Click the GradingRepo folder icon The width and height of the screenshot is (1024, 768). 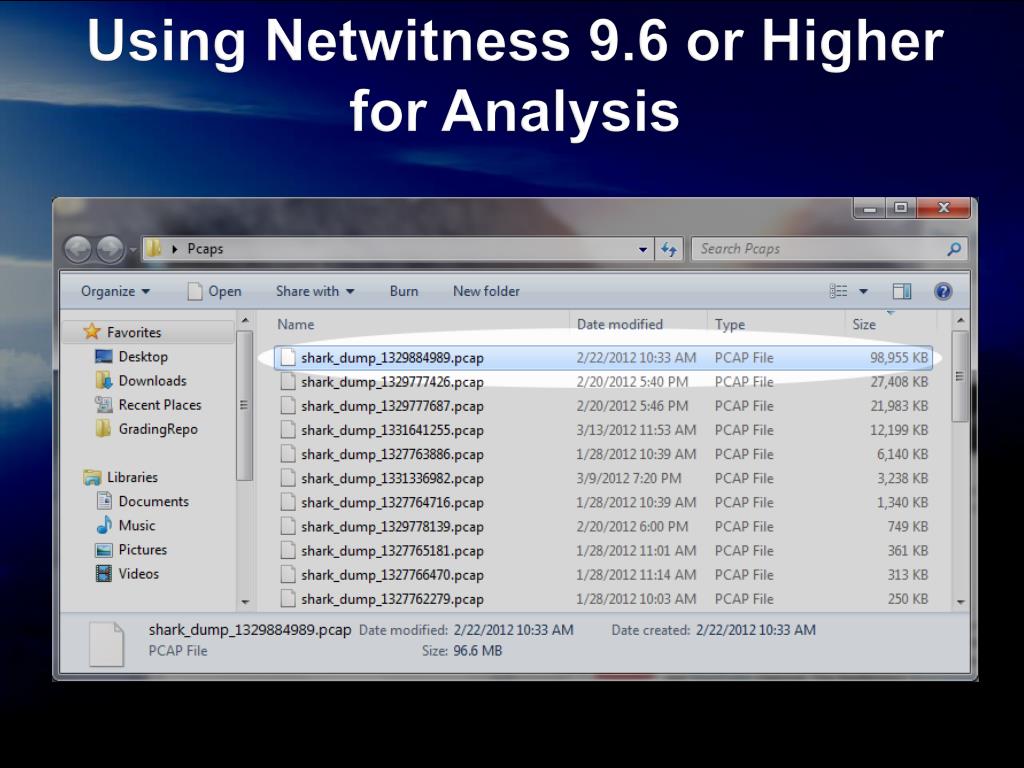click(x=103, y=429)
